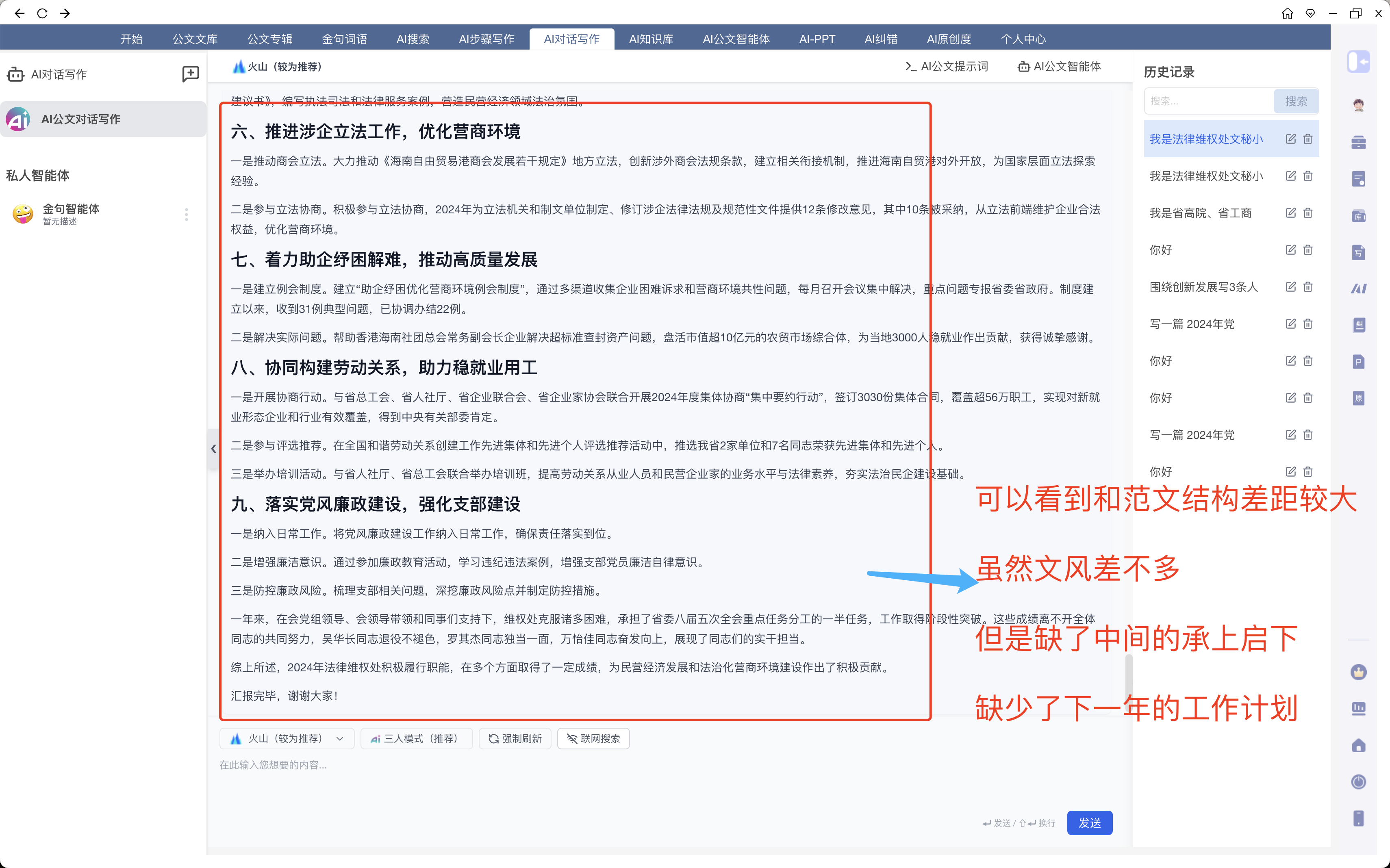Toggle the 联网搜索 web search option
The height and width of the screenshot is (868, 1390).
593,739
